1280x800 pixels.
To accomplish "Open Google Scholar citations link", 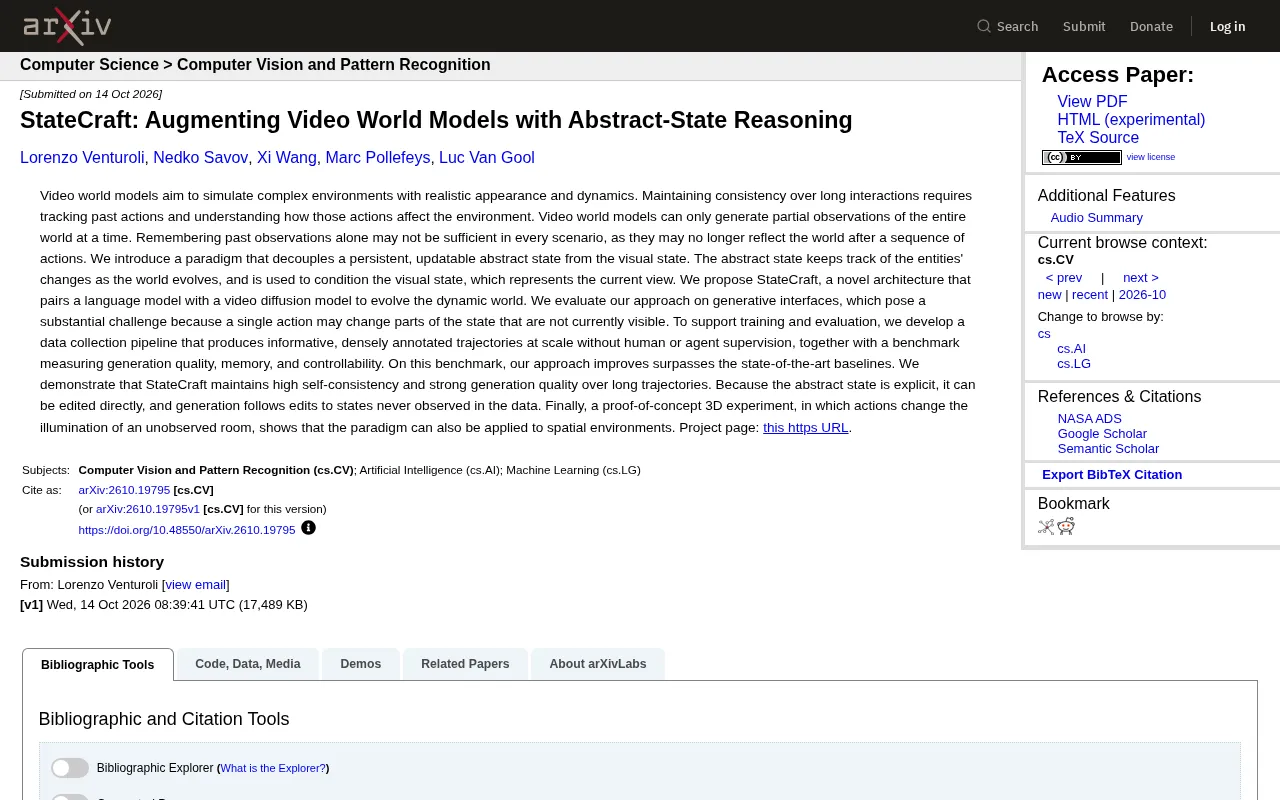I will pos(1102,434).
